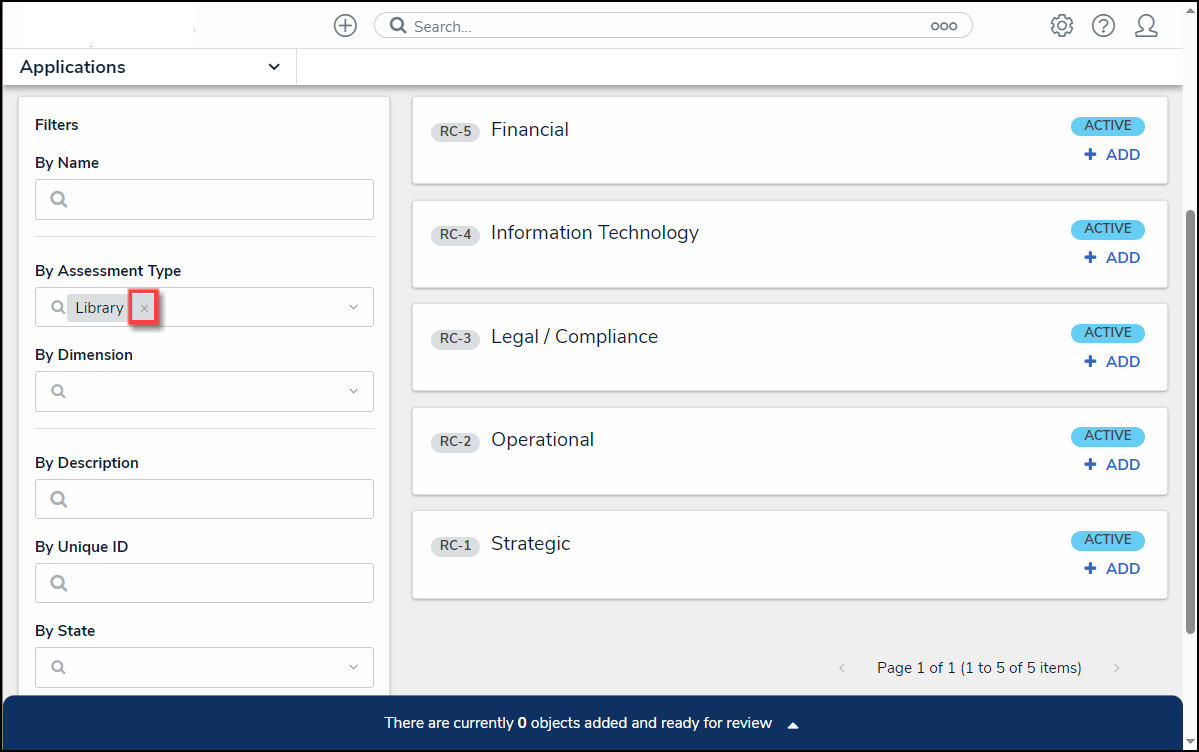Open the Applications dropdown menu
This screenshot has height=752, width=1199.
point(150,67)
